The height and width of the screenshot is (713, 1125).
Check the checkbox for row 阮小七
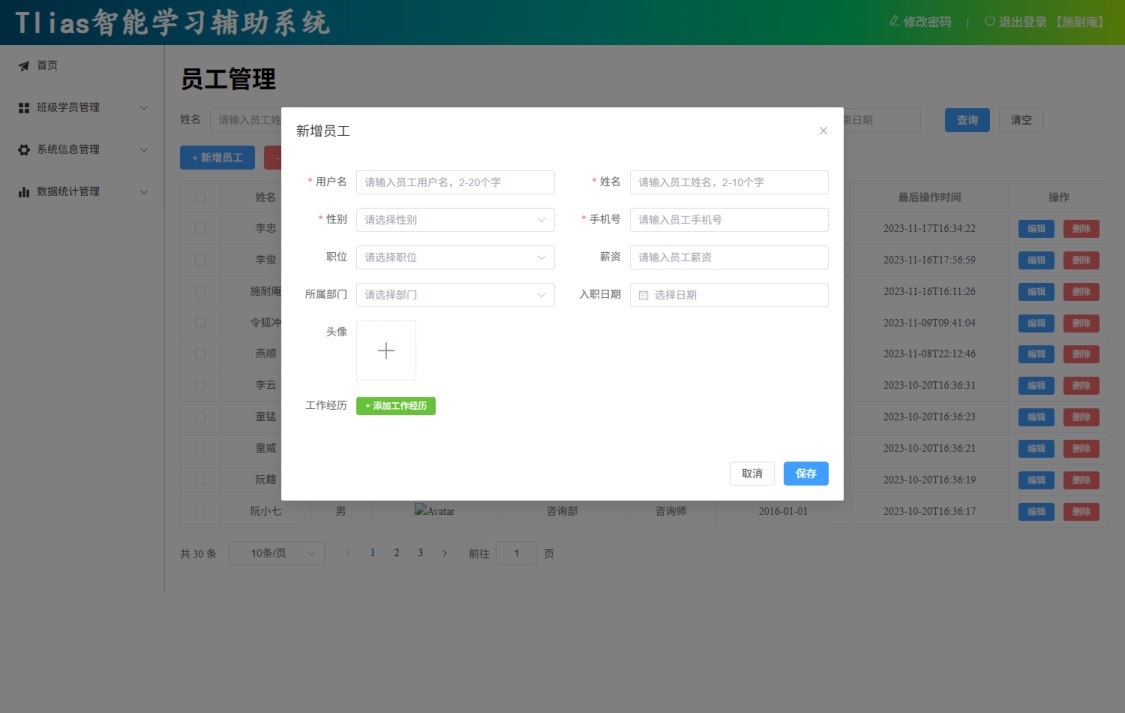point(200,511)
